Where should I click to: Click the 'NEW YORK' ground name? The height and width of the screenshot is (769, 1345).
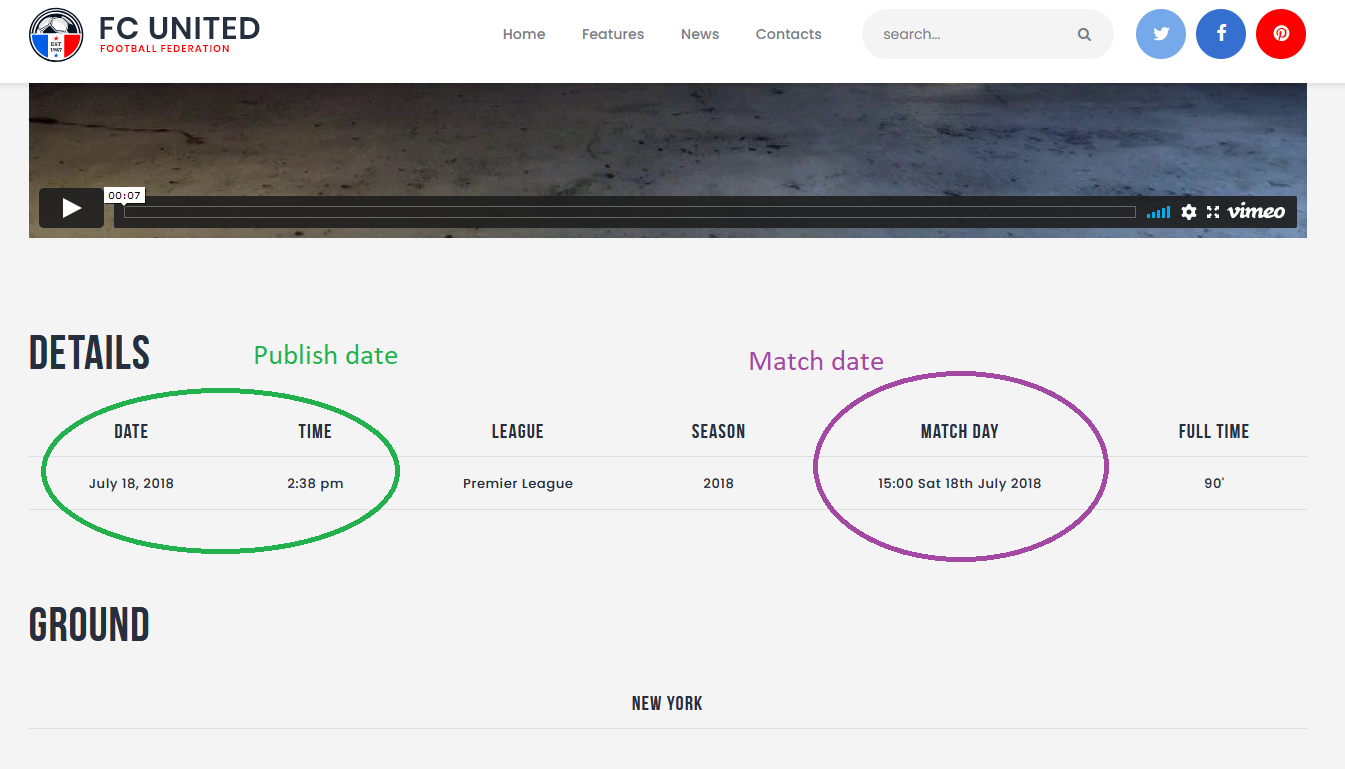pyautogui.click(x=667, y=703)
